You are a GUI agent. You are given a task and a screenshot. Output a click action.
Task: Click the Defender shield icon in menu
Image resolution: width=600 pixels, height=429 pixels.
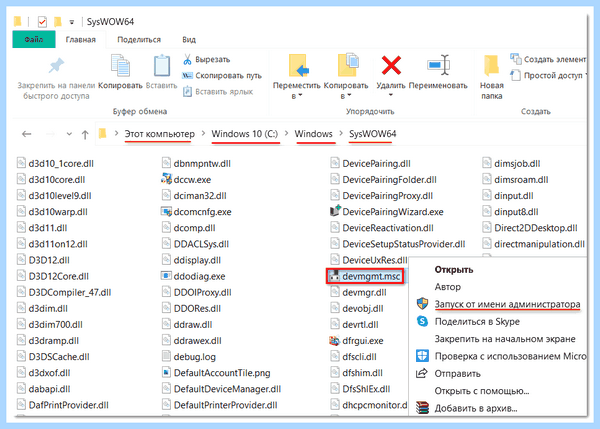coord(422,356)
